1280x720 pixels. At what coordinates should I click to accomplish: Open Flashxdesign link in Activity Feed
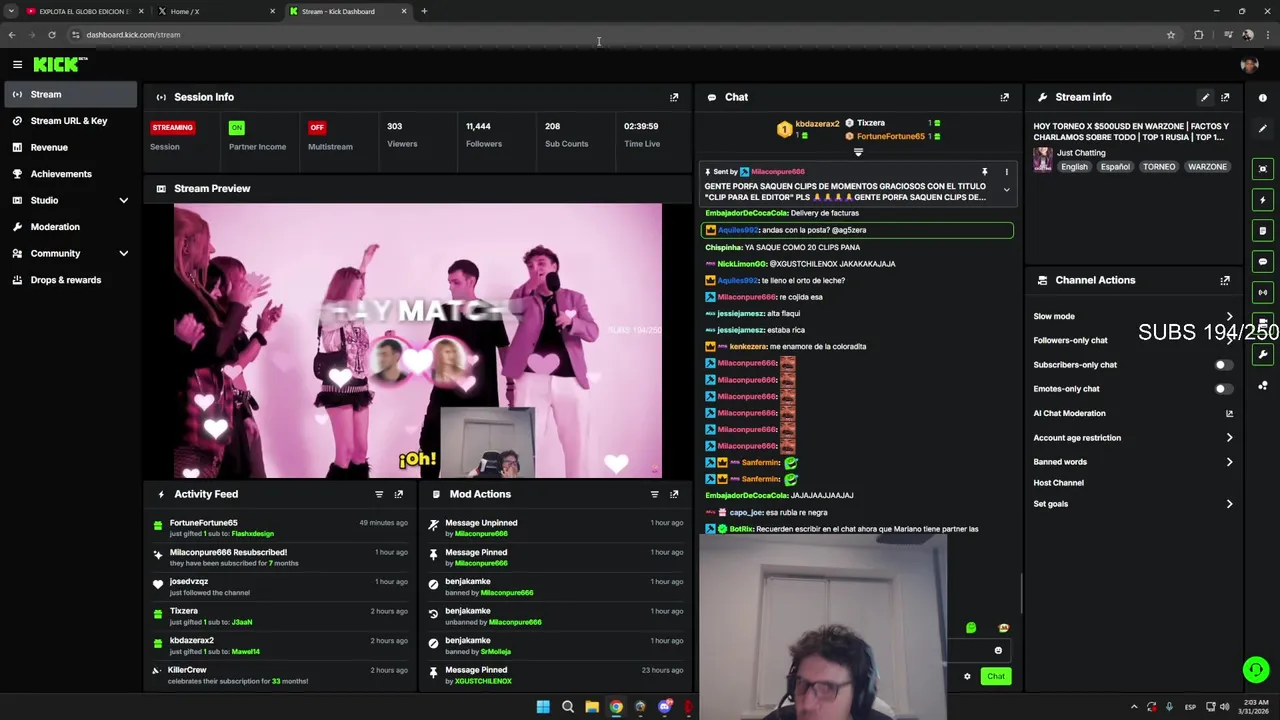click(253, 534)
